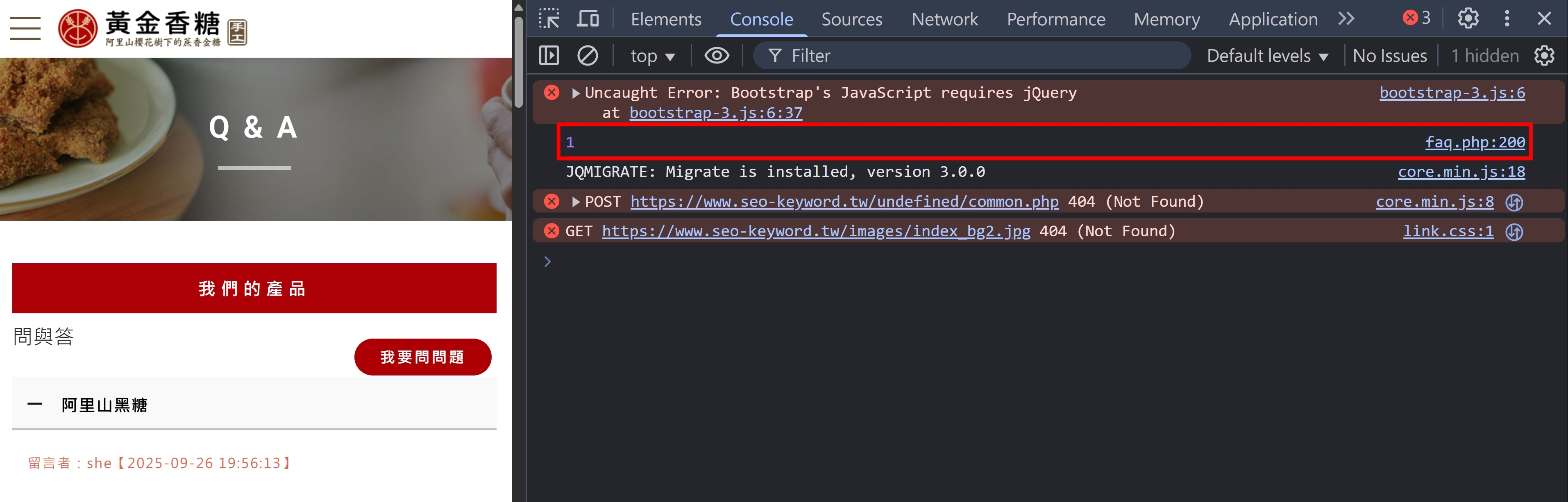The height and width of the screenshot is (502, 1568).
Task: Click the 黃金香糖 site logo
Action: (152, 28)
